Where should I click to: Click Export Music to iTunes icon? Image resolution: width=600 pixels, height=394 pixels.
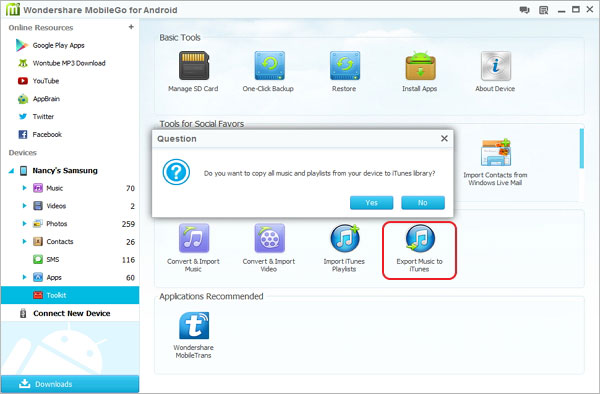420,238
